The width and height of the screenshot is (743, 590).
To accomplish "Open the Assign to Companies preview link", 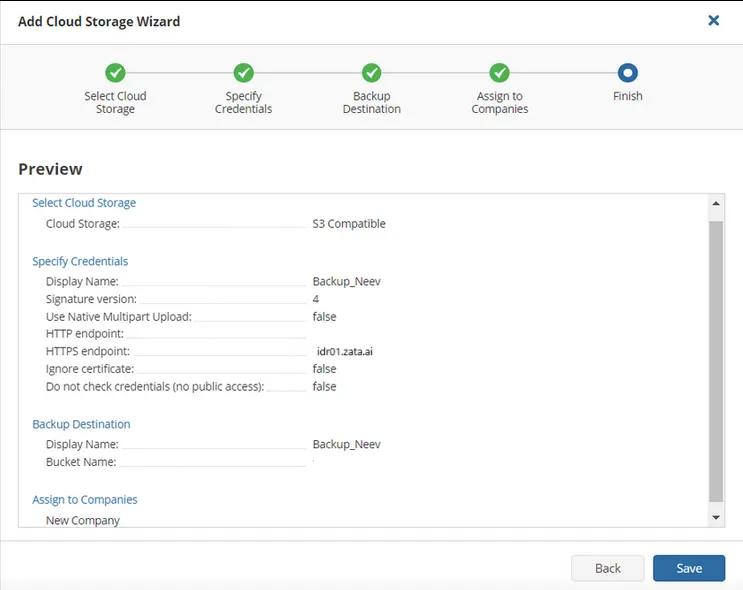I will [x=85, y=499].
